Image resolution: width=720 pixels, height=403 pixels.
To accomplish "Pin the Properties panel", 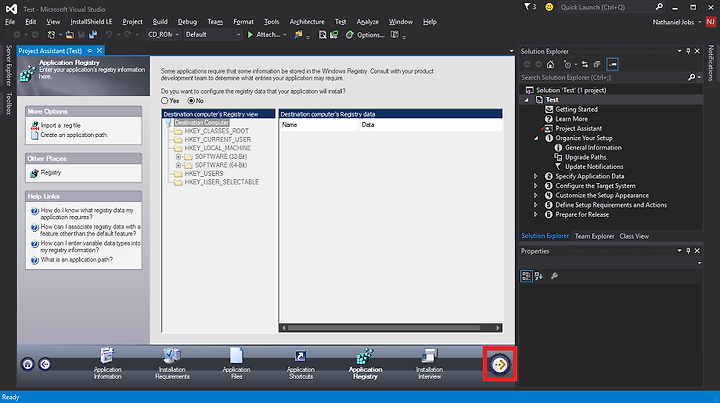I will (688, 251).
